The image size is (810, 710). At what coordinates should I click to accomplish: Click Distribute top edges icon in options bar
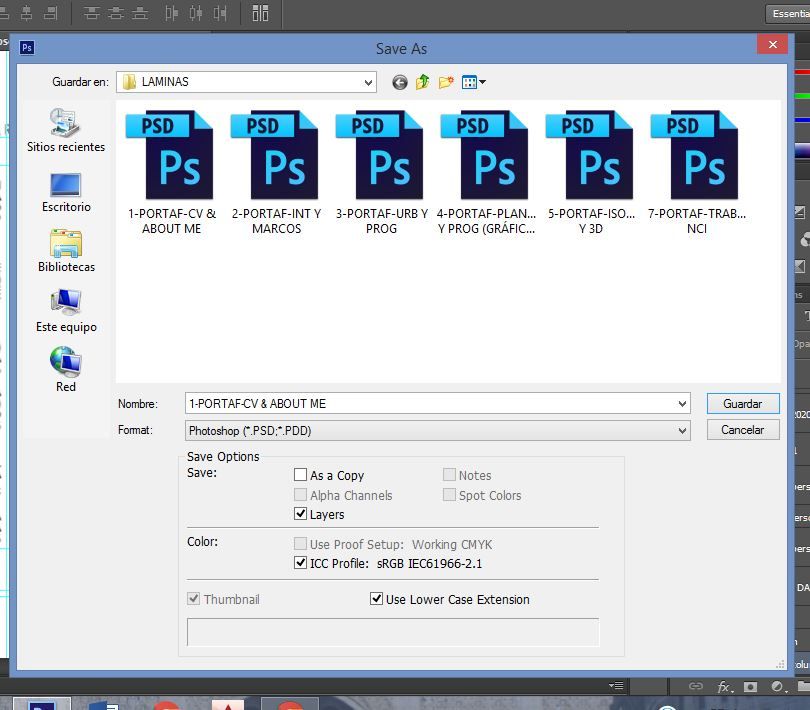point(91,13)
